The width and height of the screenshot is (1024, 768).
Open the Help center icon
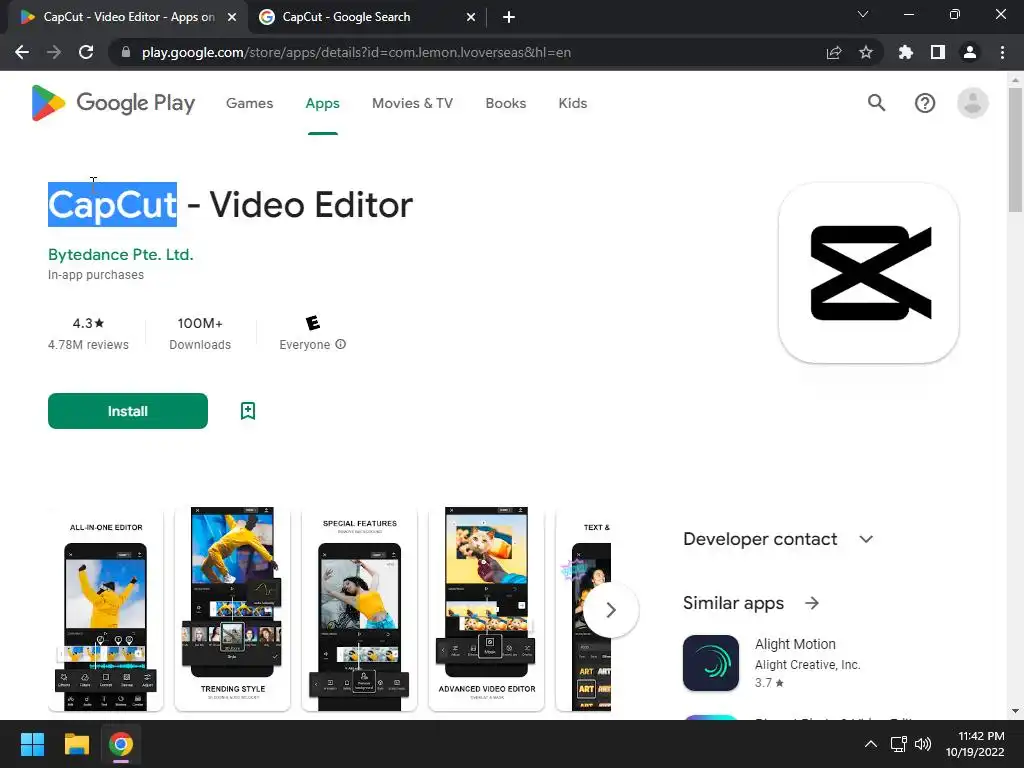[925, 103]
